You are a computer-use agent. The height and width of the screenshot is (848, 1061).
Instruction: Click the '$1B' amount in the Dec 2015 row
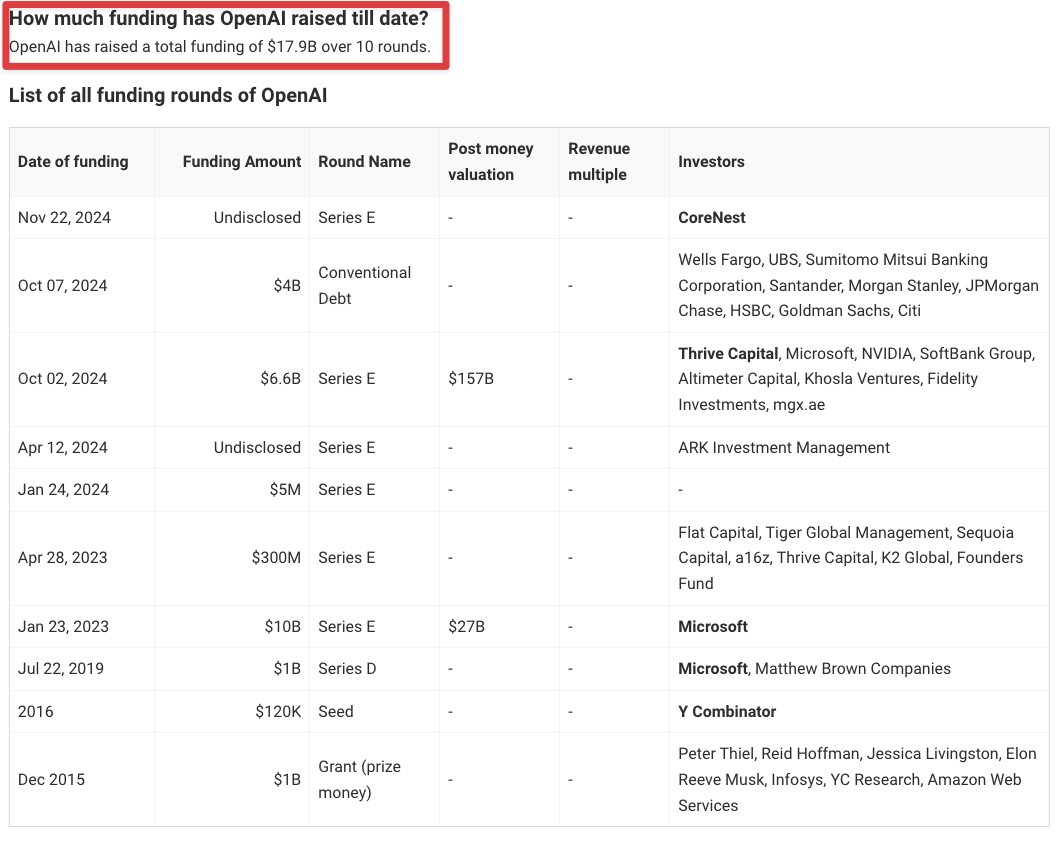click(x=287, y=780)
